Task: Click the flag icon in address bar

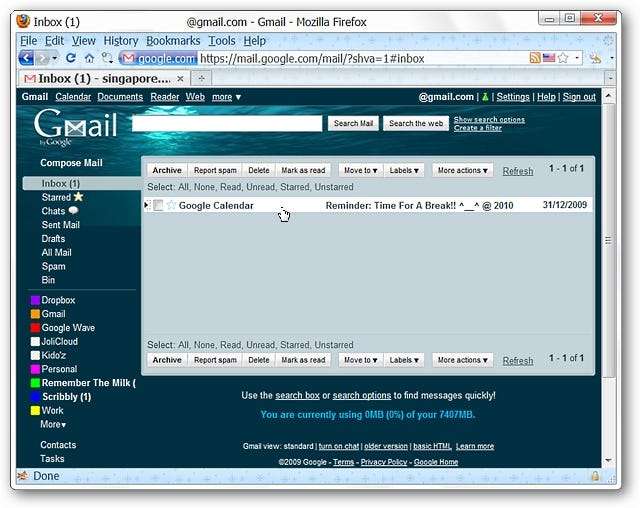Action: tap(549, 58)
